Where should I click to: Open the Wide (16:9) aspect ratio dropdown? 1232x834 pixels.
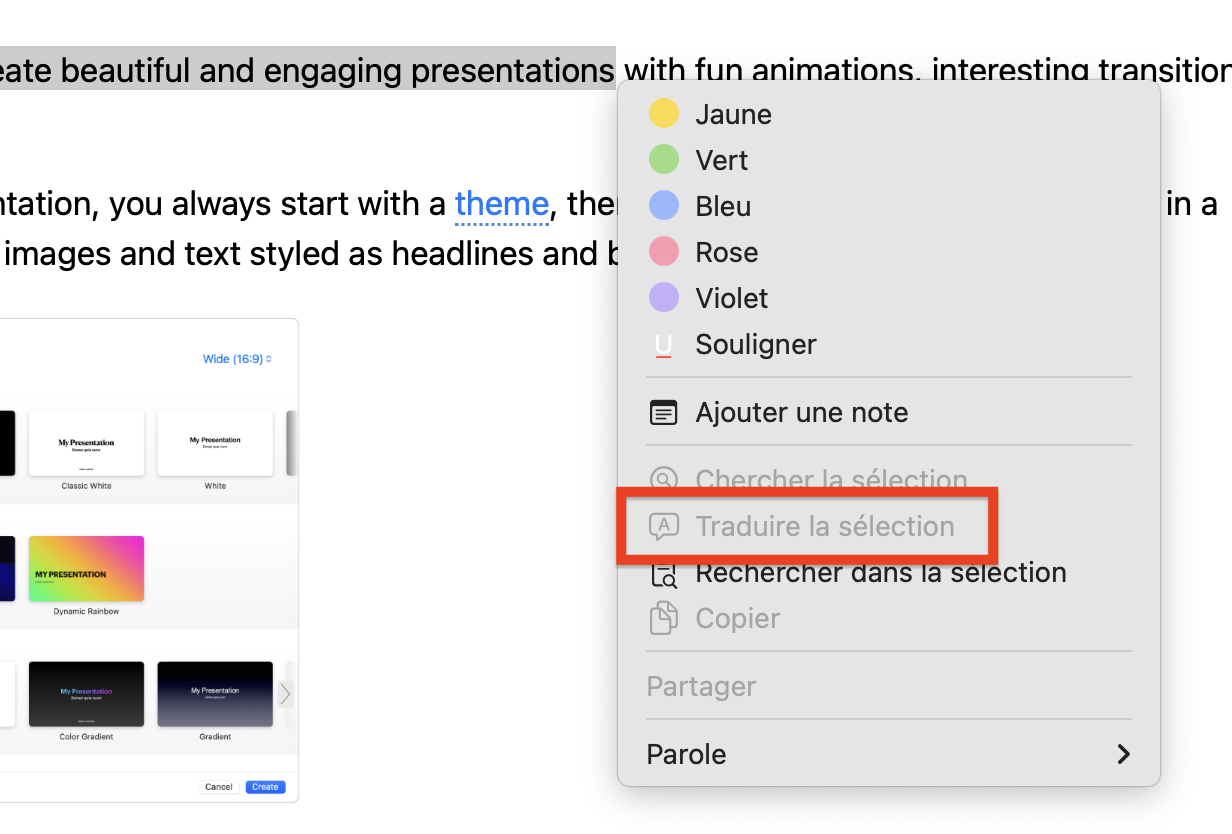pos(238,359)
